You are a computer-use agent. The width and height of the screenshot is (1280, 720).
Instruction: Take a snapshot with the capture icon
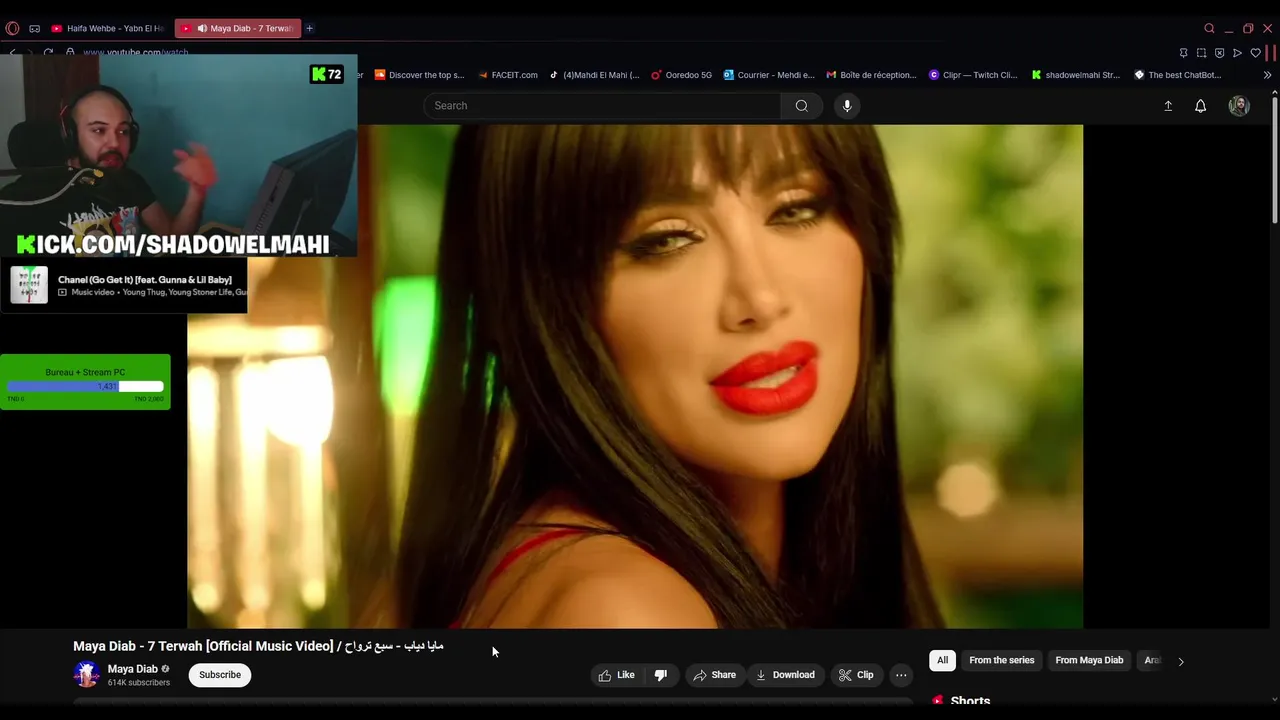point(1202,53)
